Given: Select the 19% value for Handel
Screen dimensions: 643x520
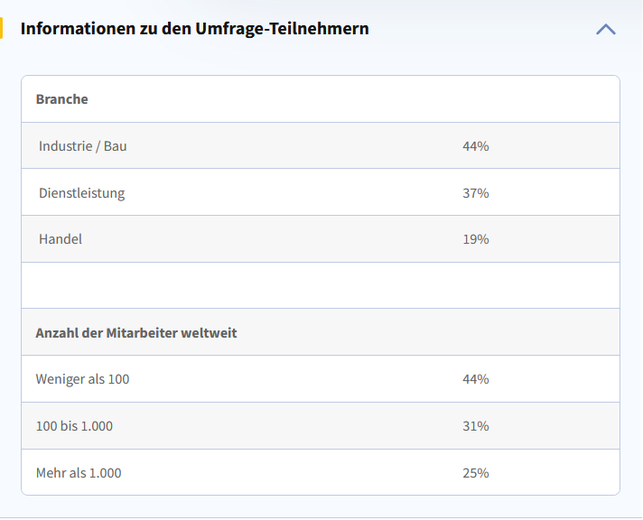Looking at the screenshot, I should [x=475, y=239].
